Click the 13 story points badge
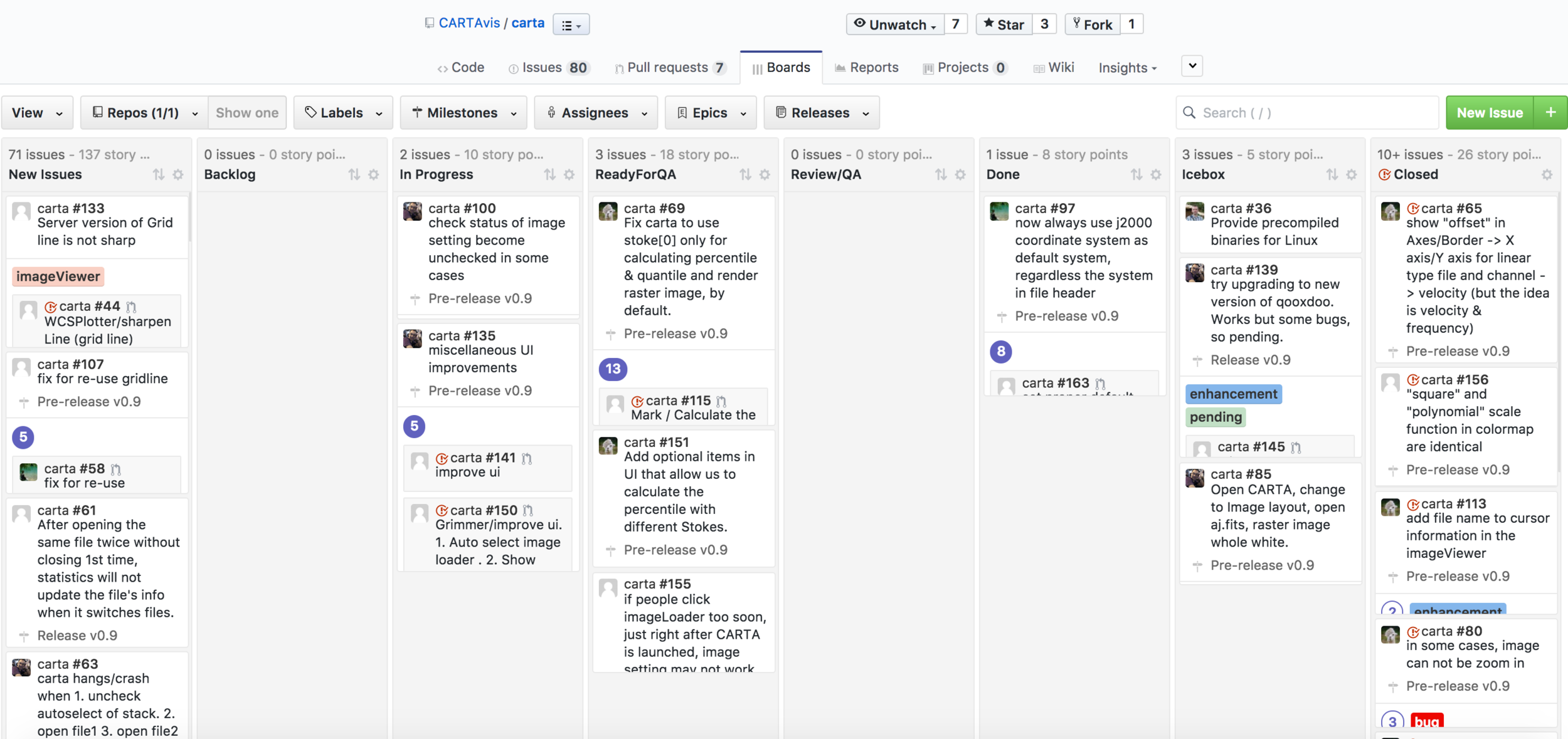 (613, 369)
